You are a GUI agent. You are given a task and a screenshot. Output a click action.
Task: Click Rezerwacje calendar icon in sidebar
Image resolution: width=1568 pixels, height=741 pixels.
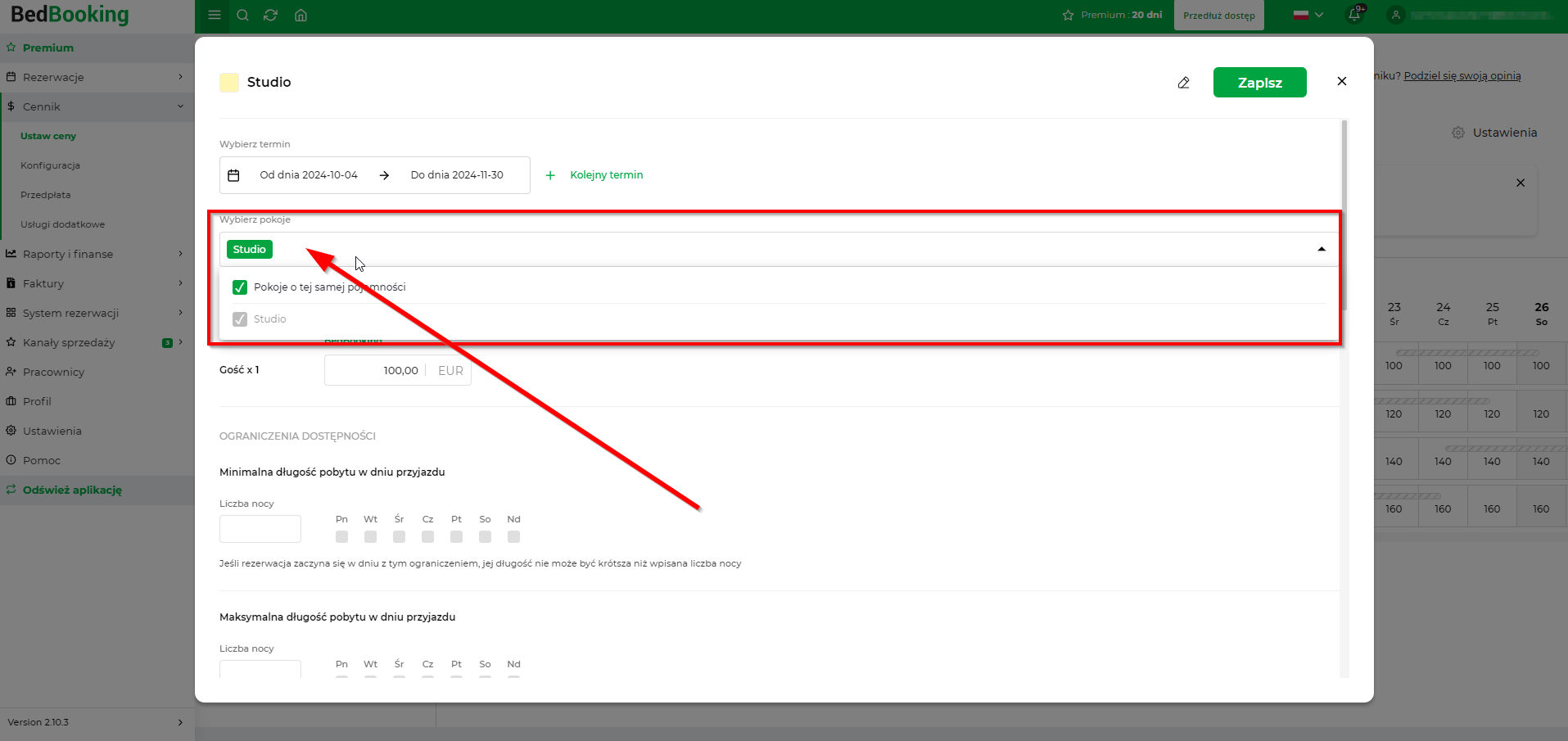coord(11,77)
